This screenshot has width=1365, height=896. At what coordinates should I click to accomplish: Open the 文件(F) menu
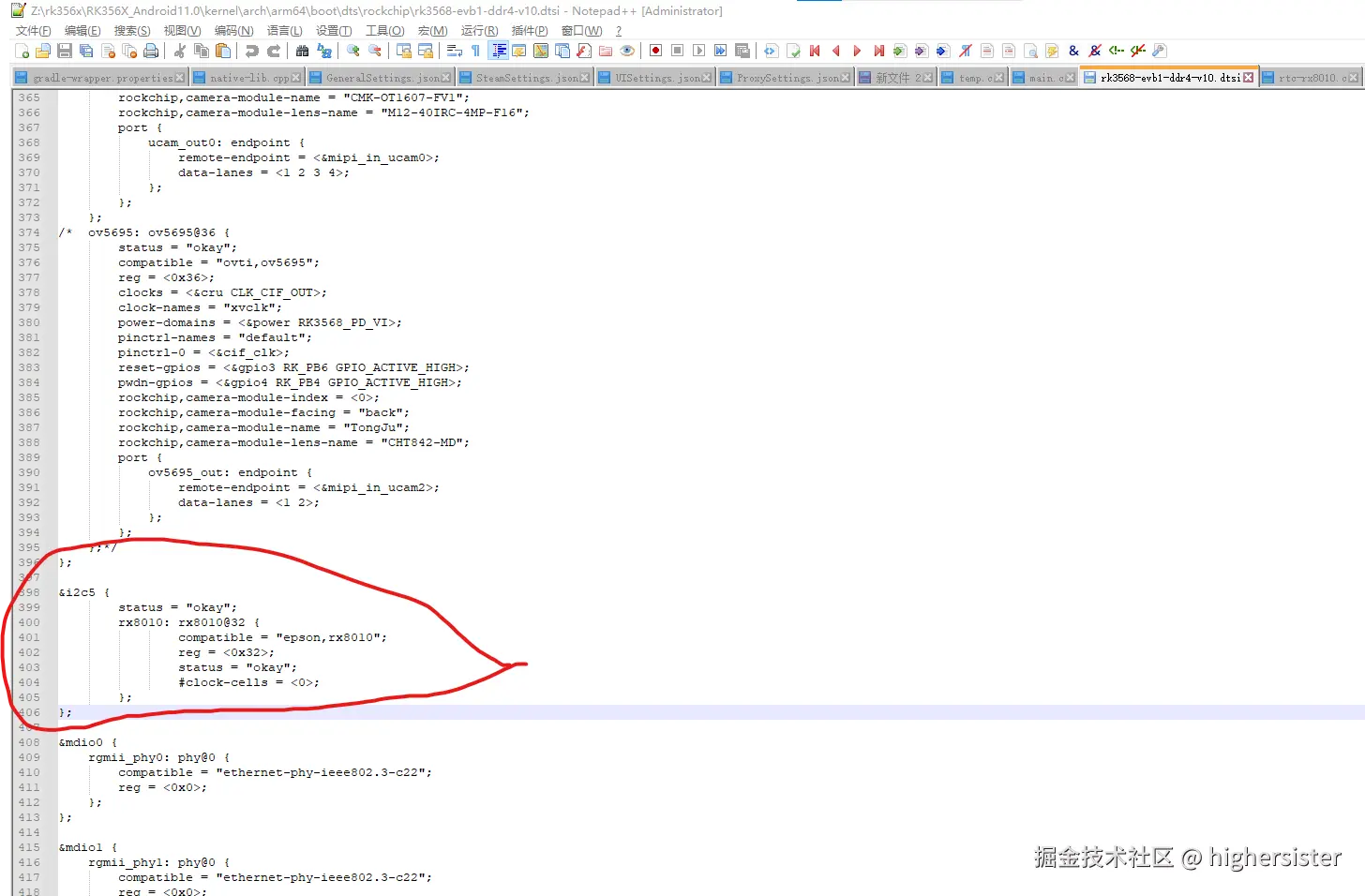[x=33, y=31]
